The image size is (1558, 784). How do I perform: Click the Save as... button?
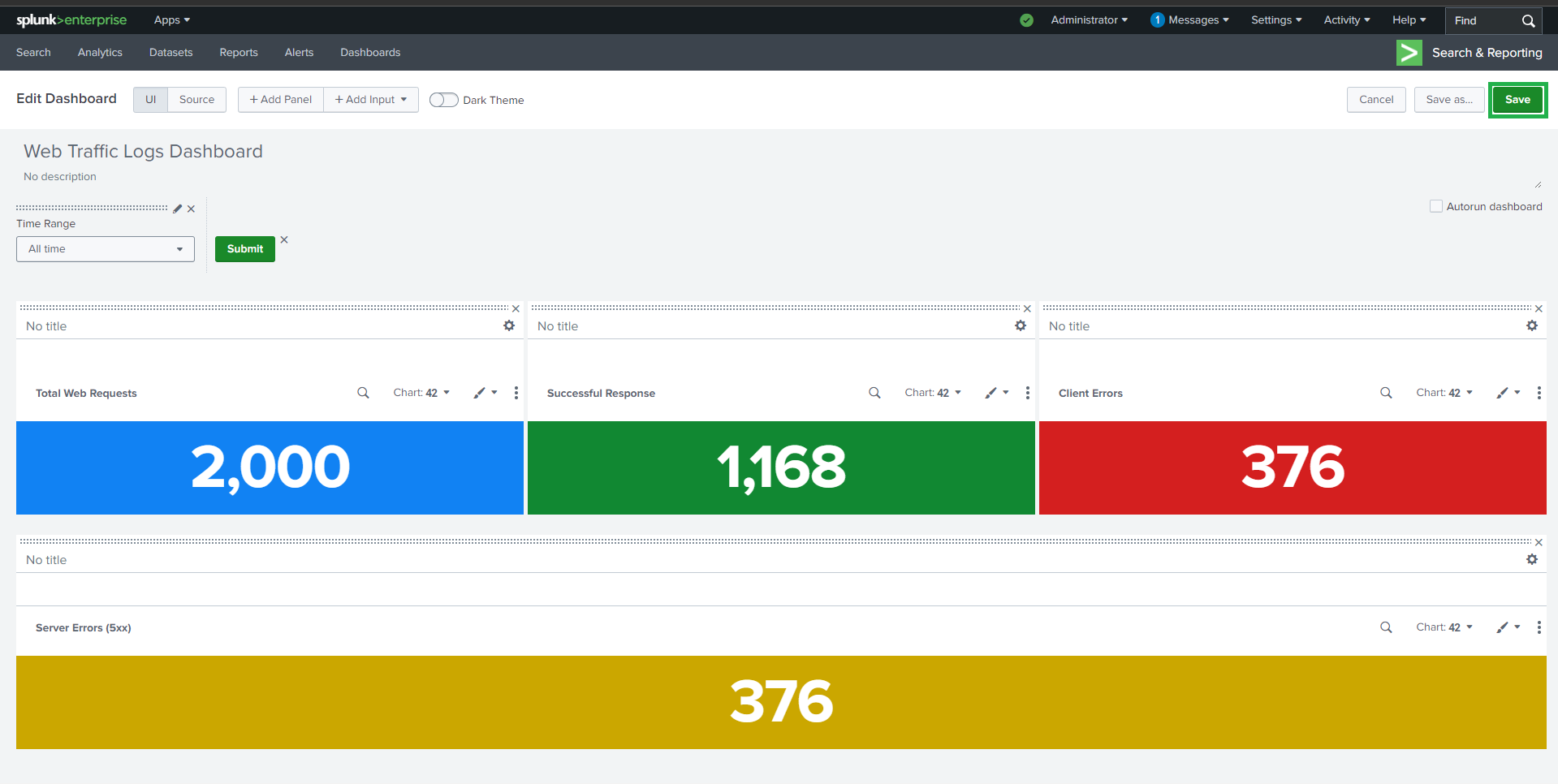click(x=1449, y=100)
